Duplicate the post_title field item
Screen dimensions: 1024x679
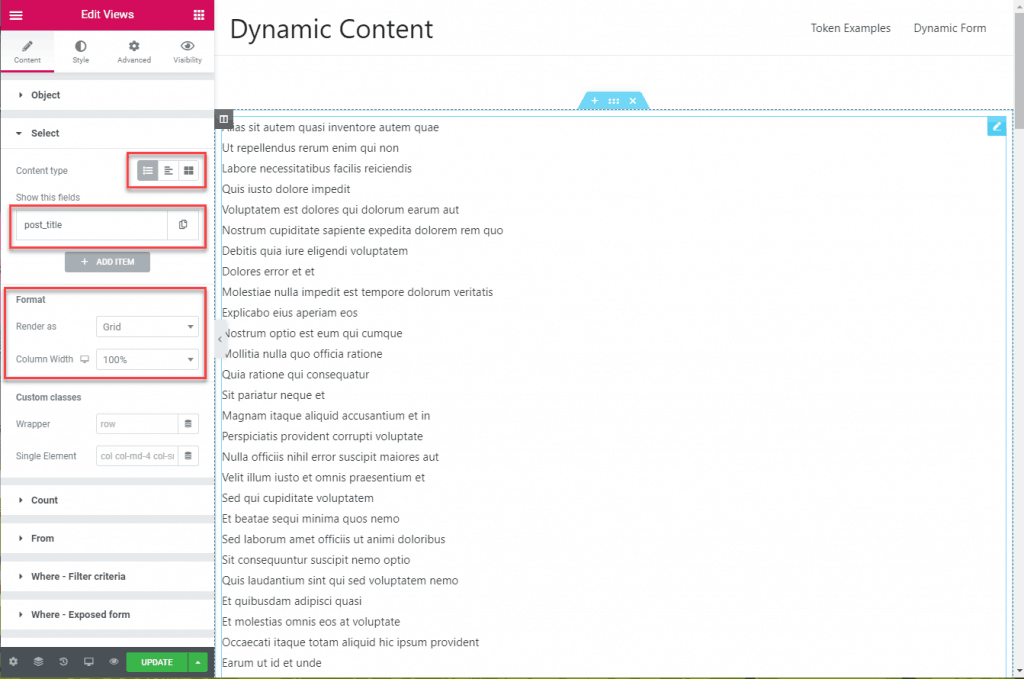coord(183,225)
